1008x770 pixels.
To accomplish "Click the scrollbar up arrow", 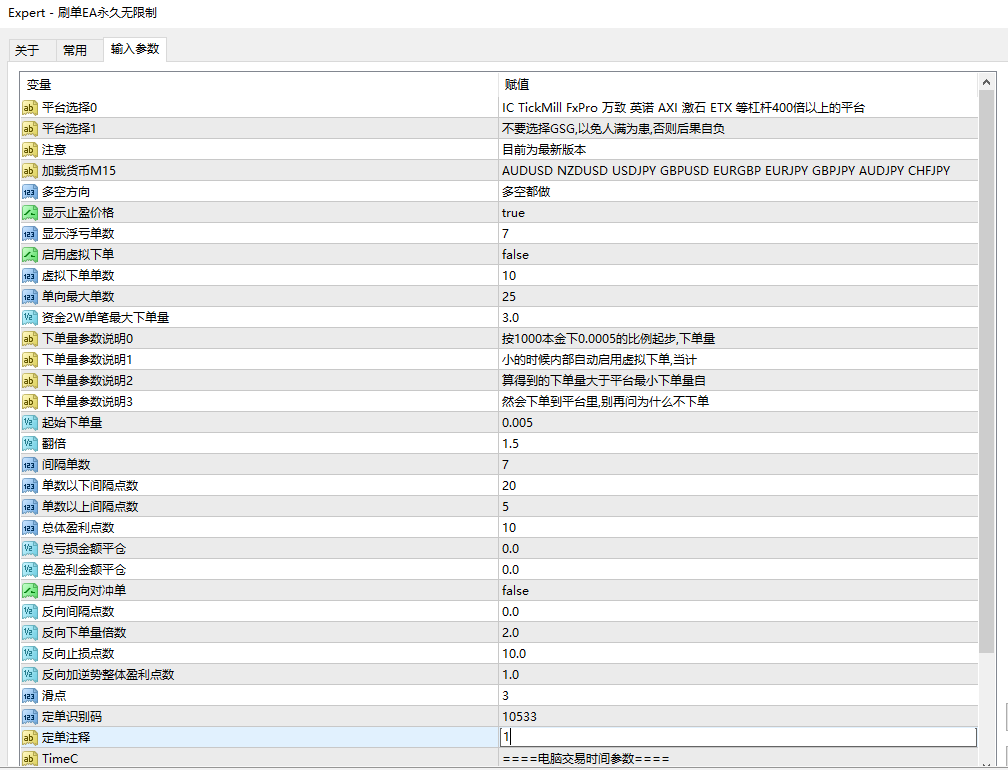I will coord(986,82).
